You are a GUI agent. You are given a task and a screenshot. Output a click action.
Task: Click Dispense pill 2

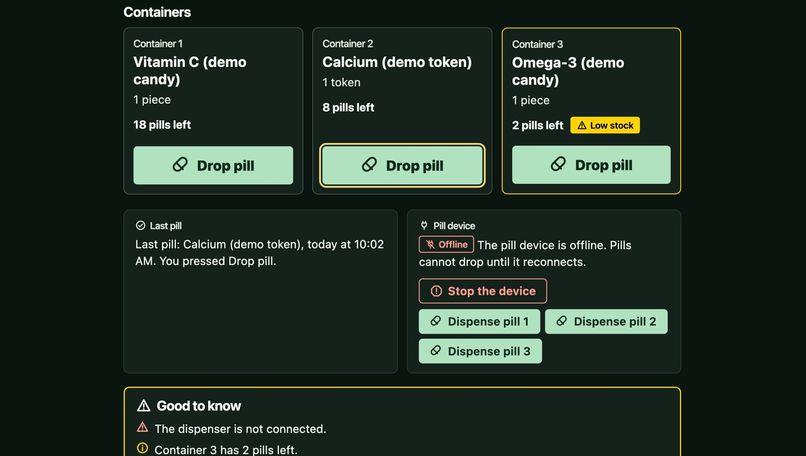[x=606, y=321]
